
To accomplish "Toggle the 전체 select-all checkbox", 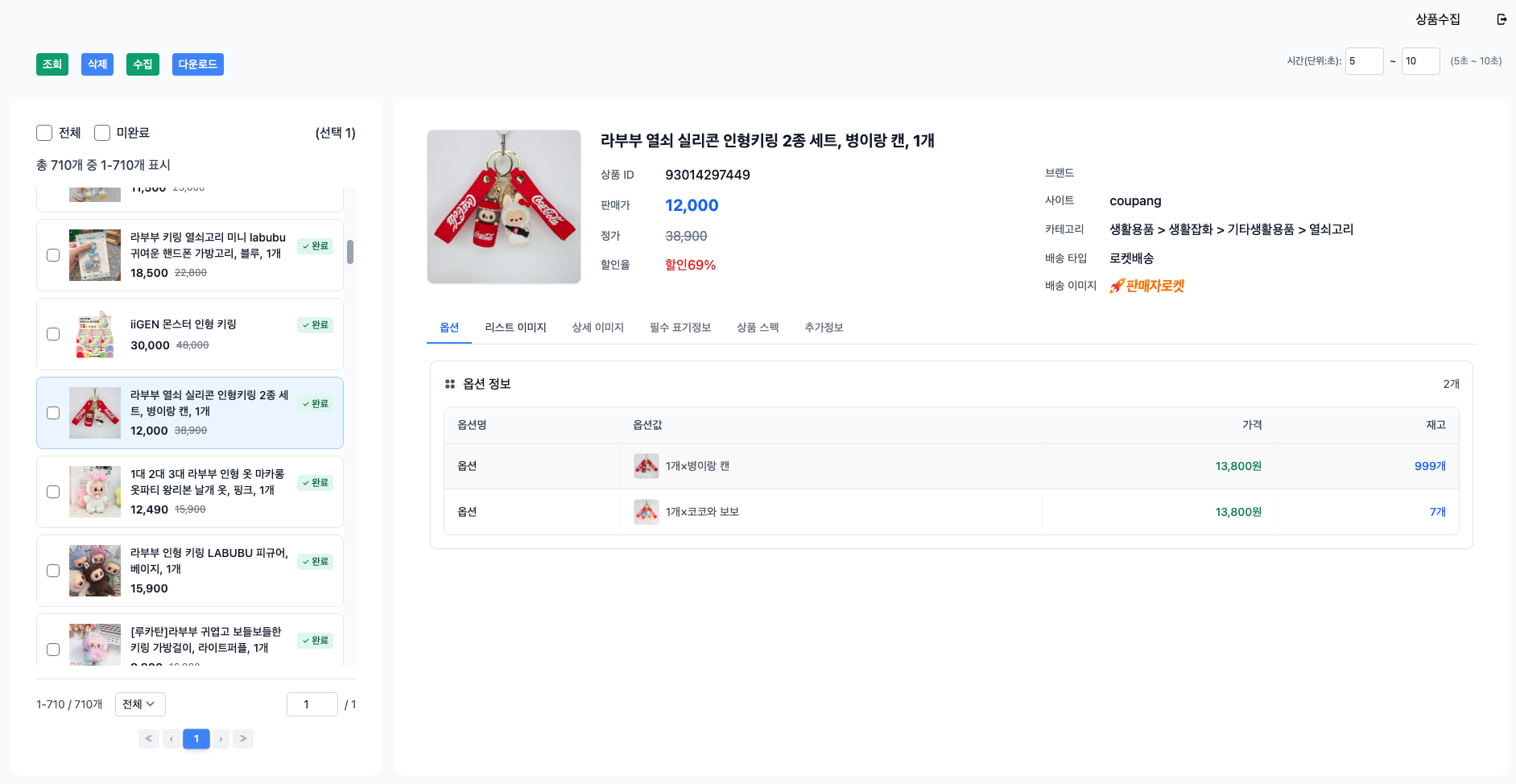I will click(x=44, y=133).
